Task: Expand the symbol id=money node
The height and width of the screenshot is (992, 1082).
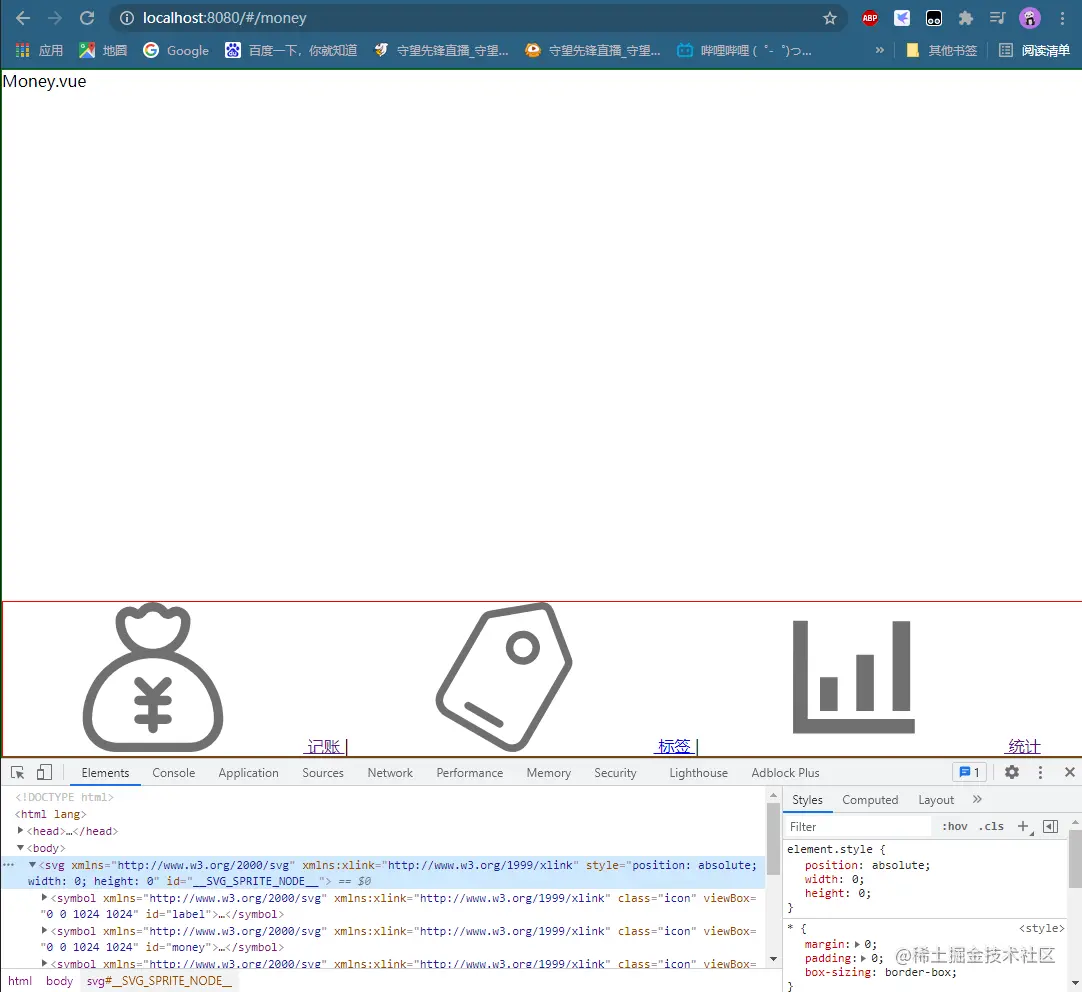Action: pyautogui.click(x=44, y=931)
